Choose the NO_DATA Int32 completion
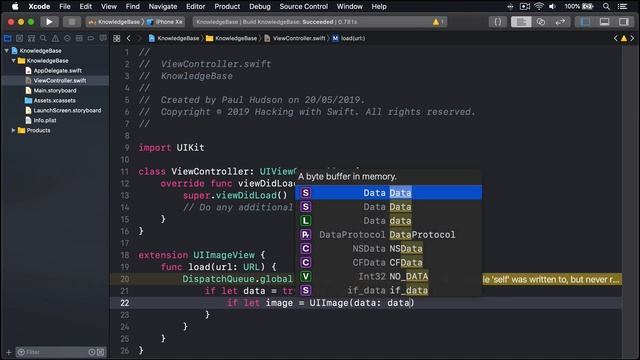The image size is (640, 360). click(389, 276)
